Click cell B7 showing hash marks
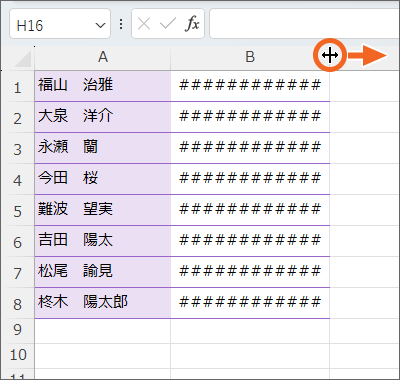 point(250,272)
